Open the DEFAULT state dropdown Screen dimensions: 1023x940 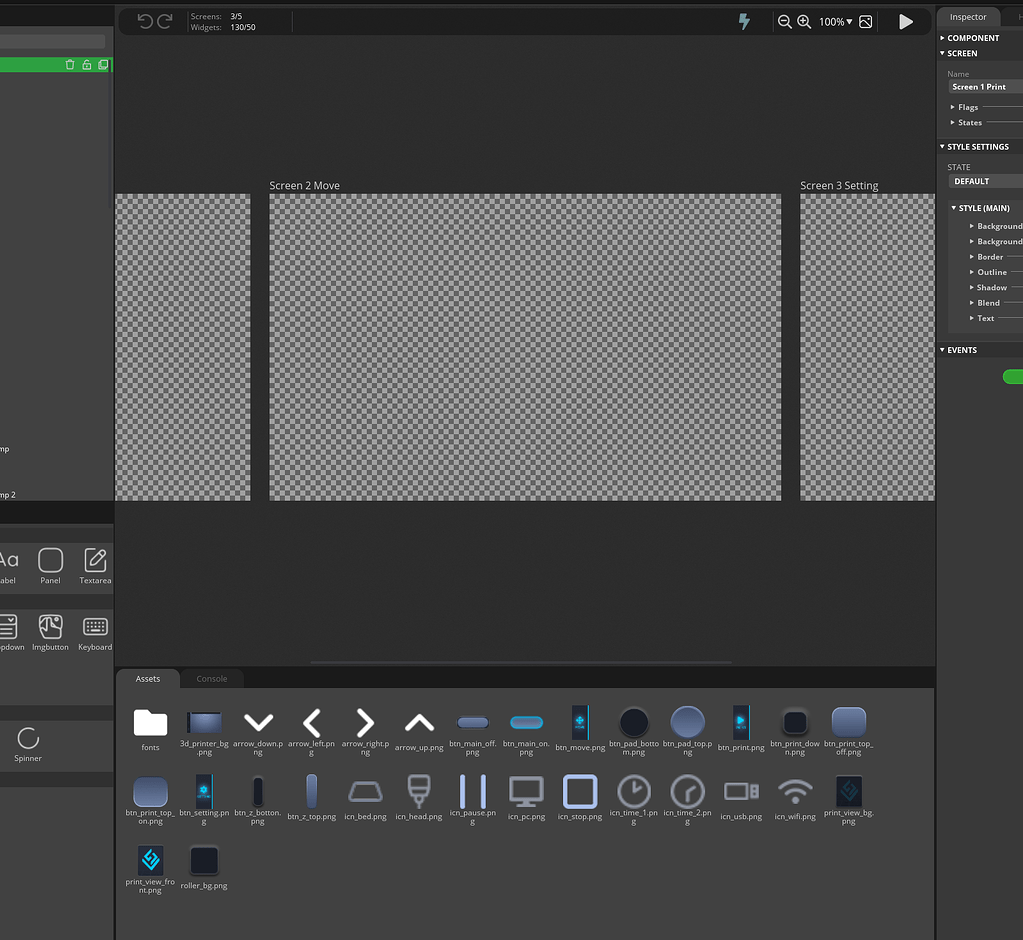click(985, 181)
